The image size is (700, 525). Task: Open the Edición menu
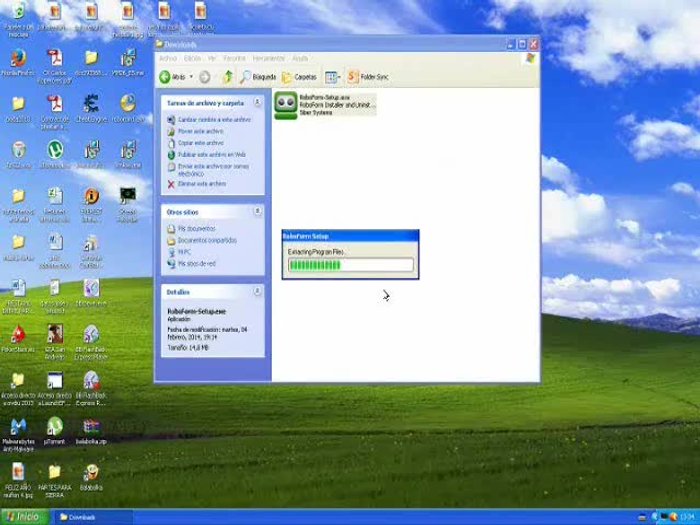coord(192,58)
